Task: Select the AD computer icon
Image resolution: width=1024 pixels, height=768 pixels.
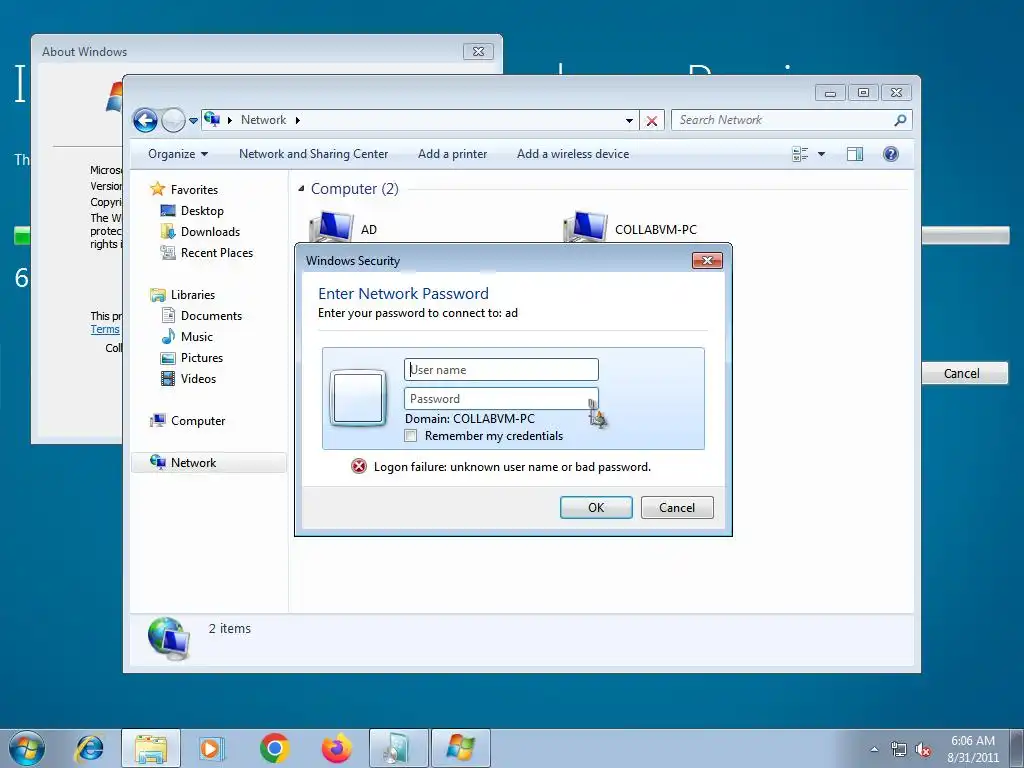Action: click(x=332, y=228)
